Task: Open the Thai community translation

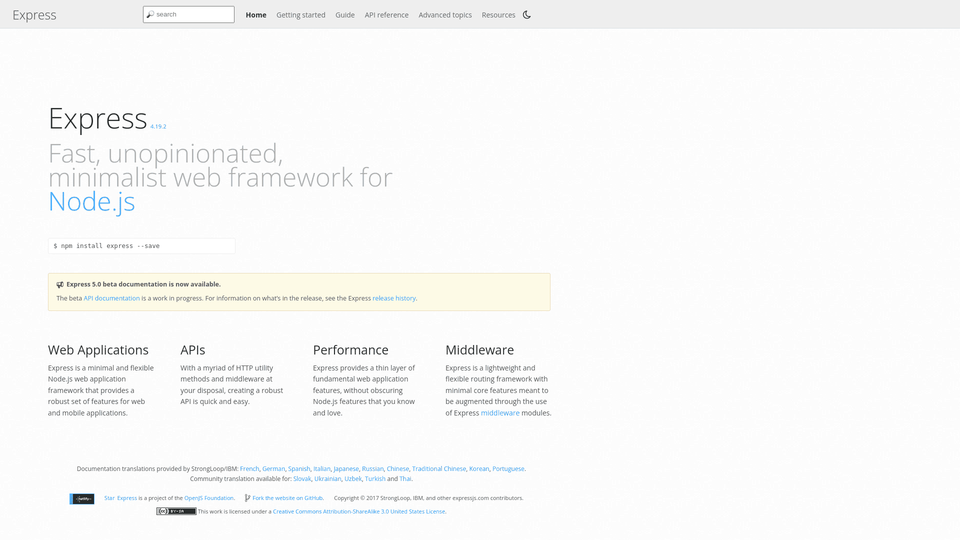Action: click(x=405, y=479)
